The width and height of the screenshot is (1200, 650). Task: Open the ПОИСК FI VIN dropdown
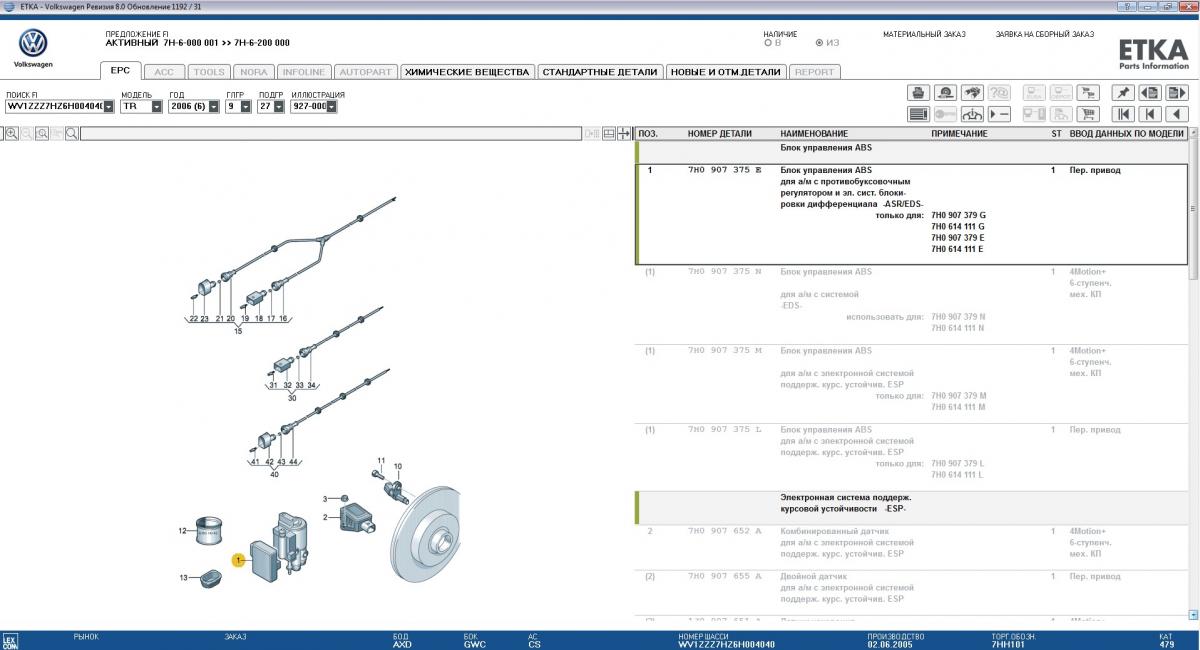pyautogui.click(x=109, y=106)
